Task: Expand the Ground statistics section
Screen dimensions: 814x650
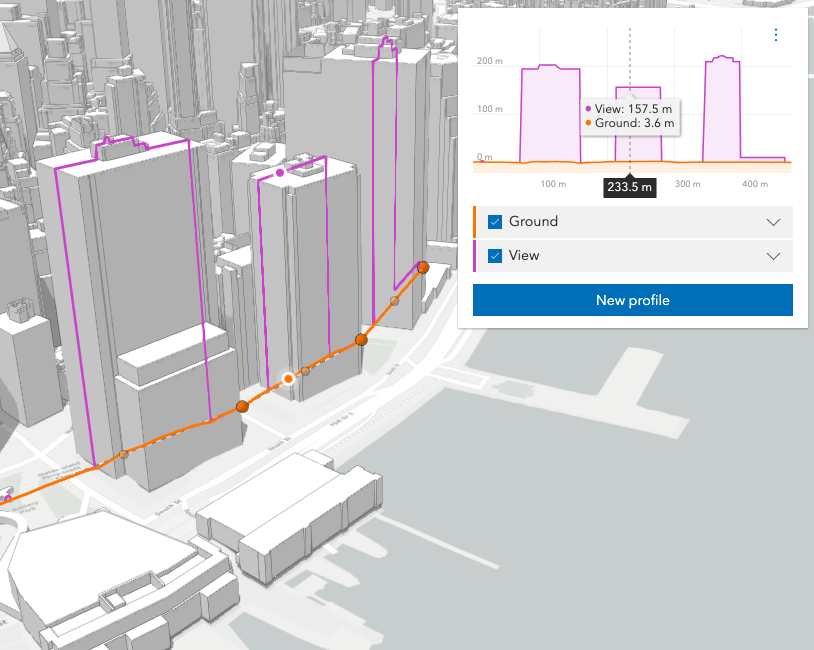Action: coord(773,221)
